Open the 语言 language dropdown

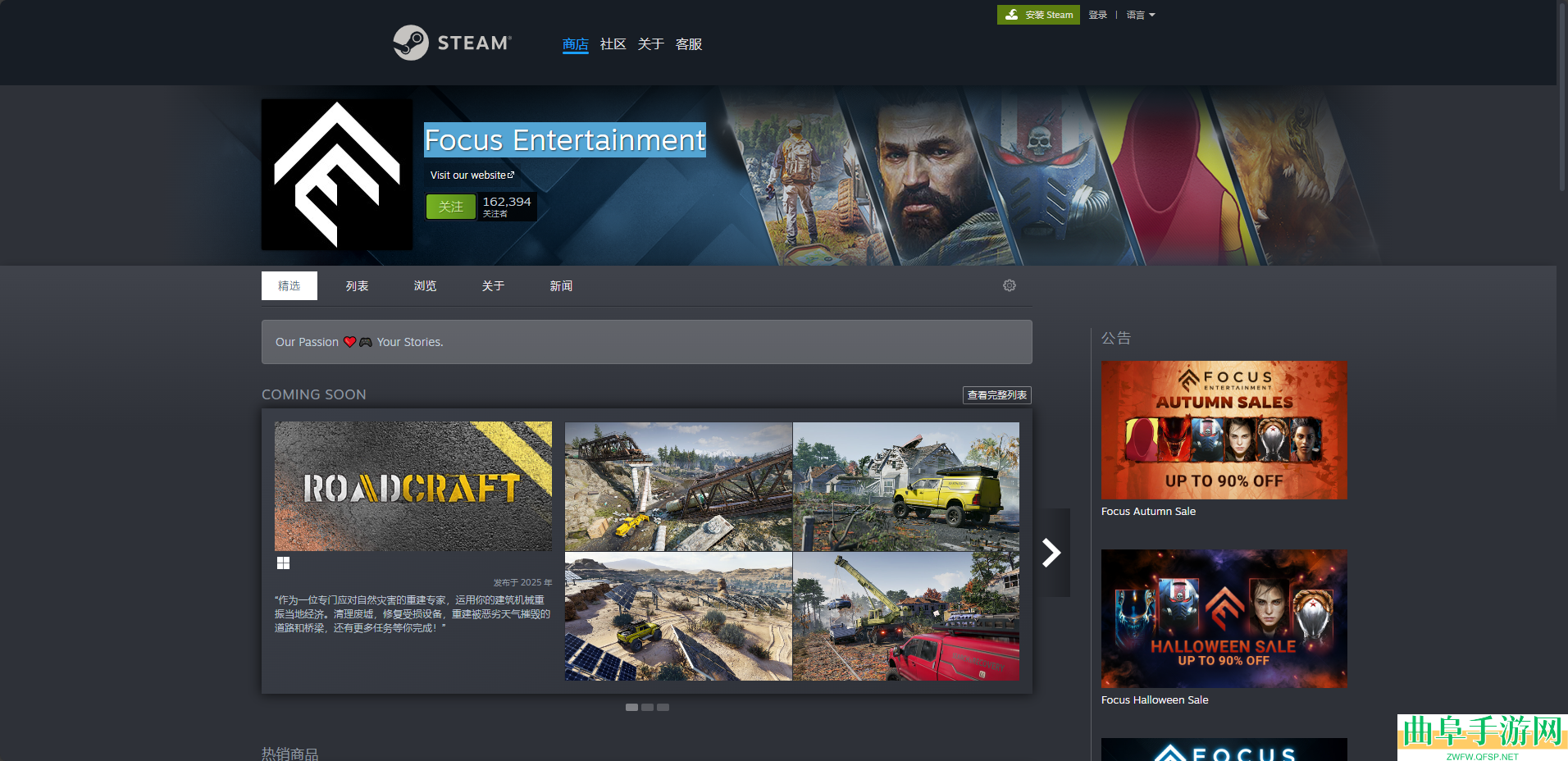(x=1141, y=15)
